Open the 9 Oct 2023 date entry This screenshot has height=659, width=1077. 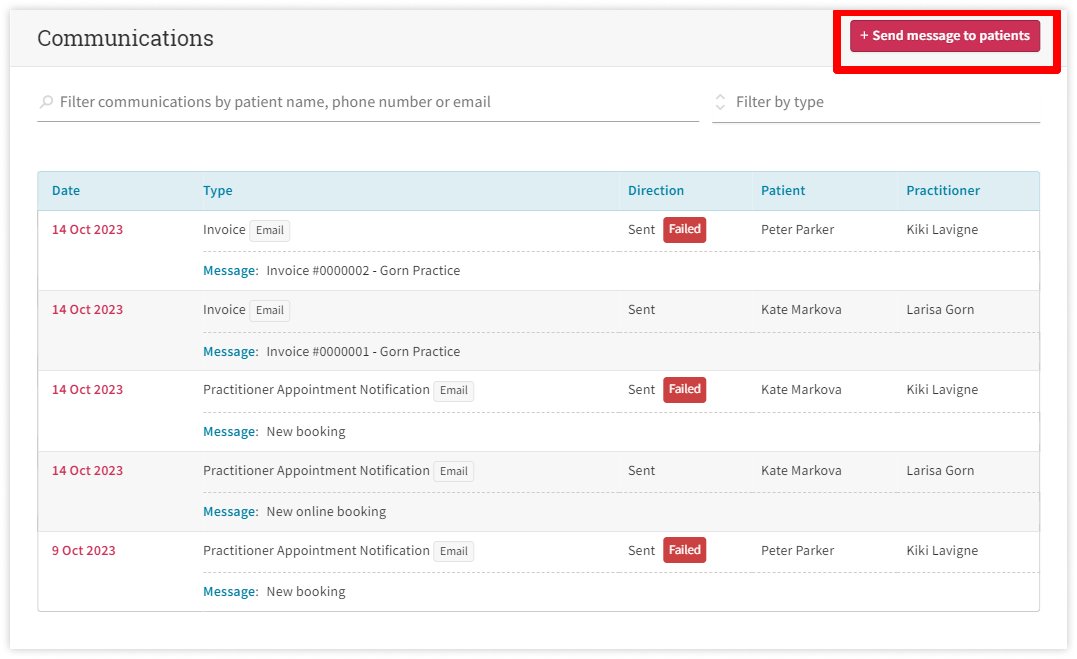click(84, 550)
